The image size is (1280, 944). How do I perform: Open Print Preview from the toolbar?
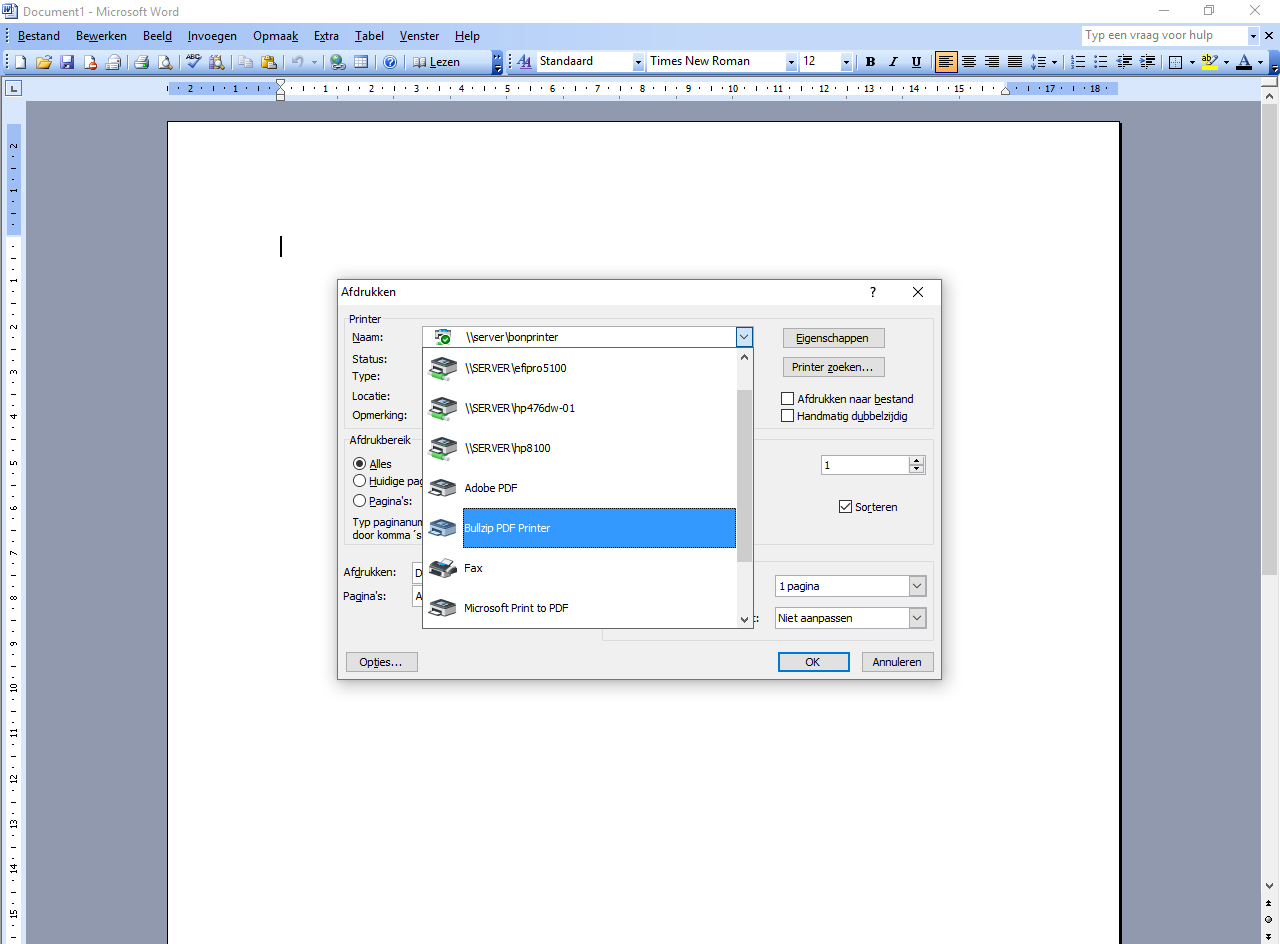[165, 62]
